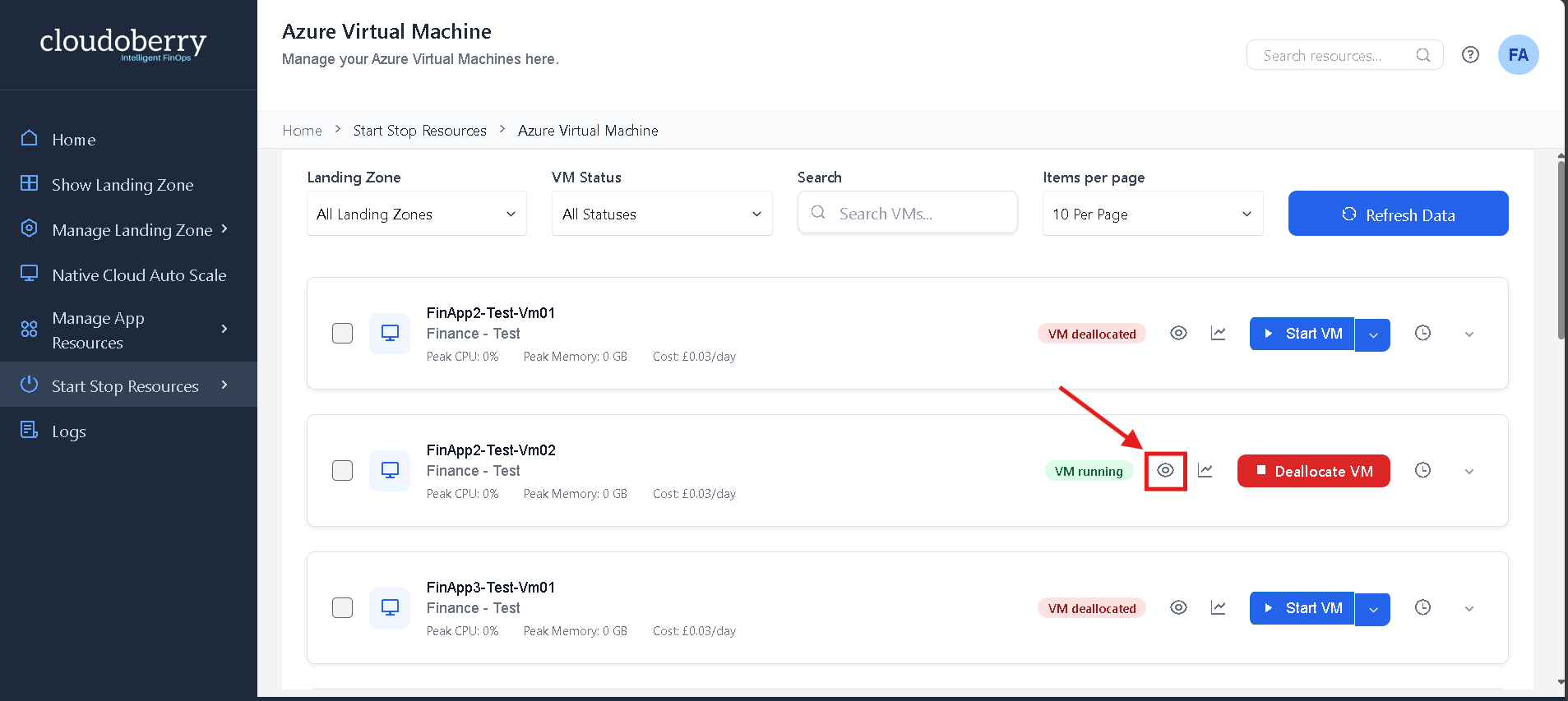Expand Manage App Resources menu

(x=128, y=330)
